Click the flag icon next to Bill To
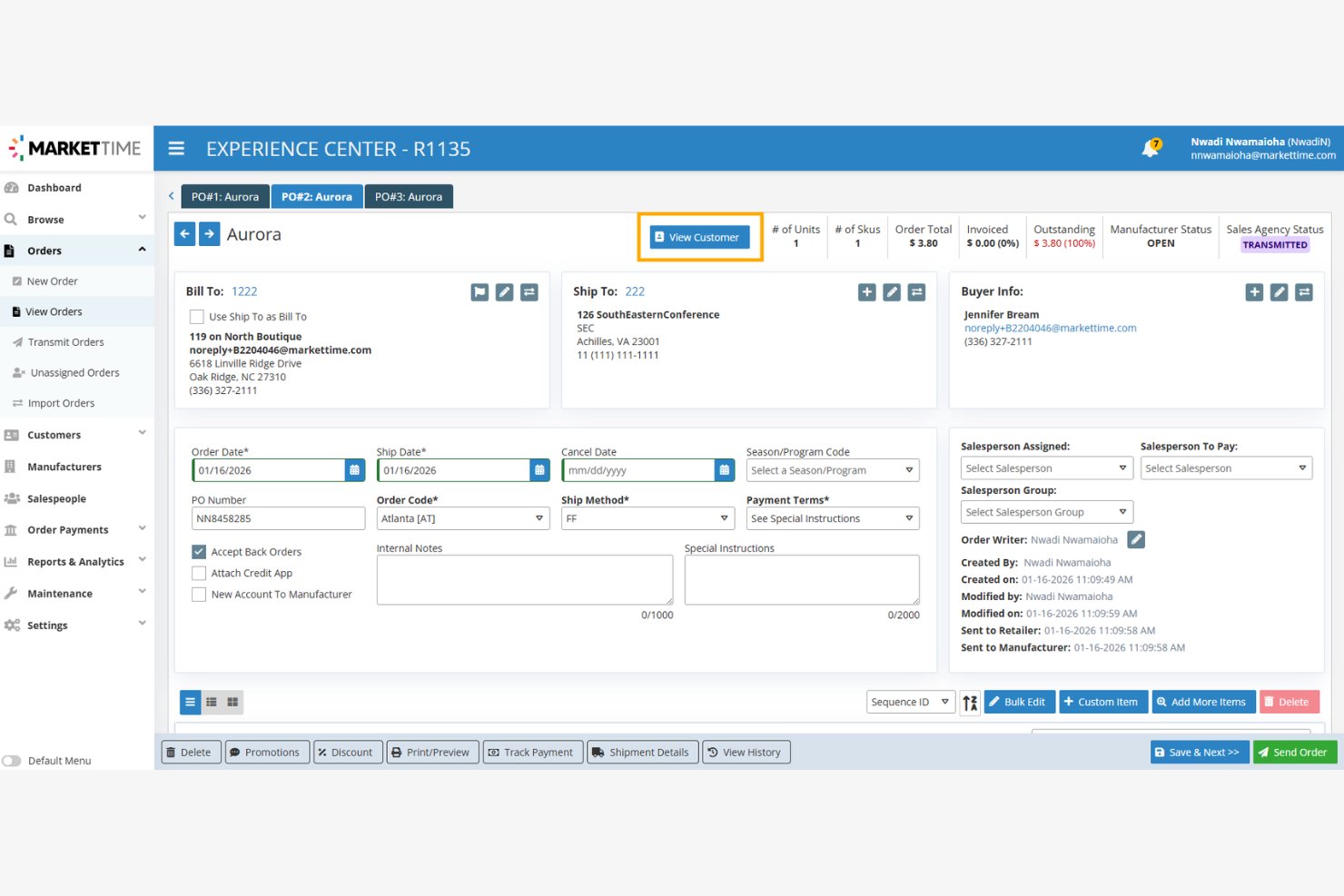This screenshot has width=1344, height=896. [479, 291]
